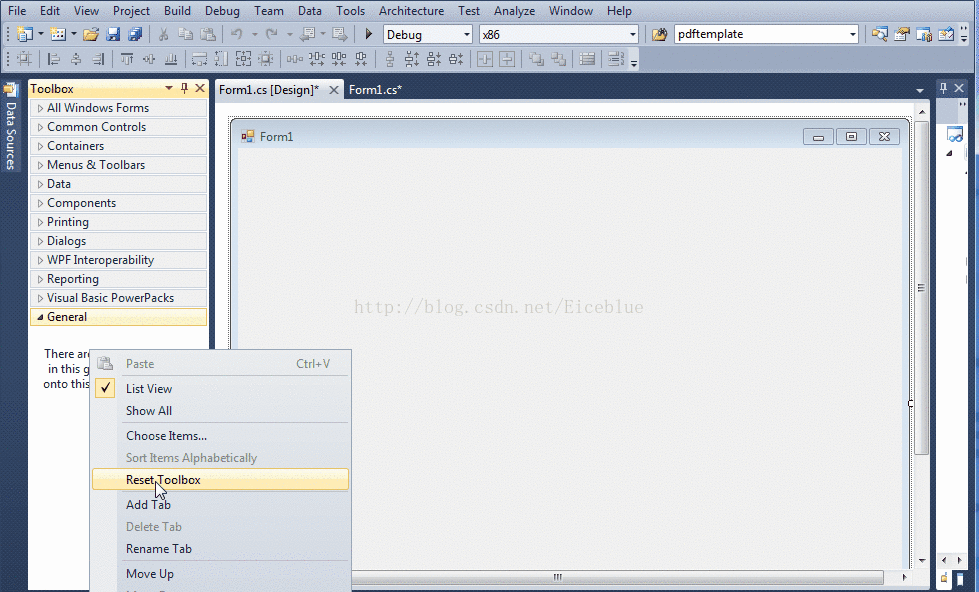
Task: Click the Align Lefts icon
Action: pos(54,59)
